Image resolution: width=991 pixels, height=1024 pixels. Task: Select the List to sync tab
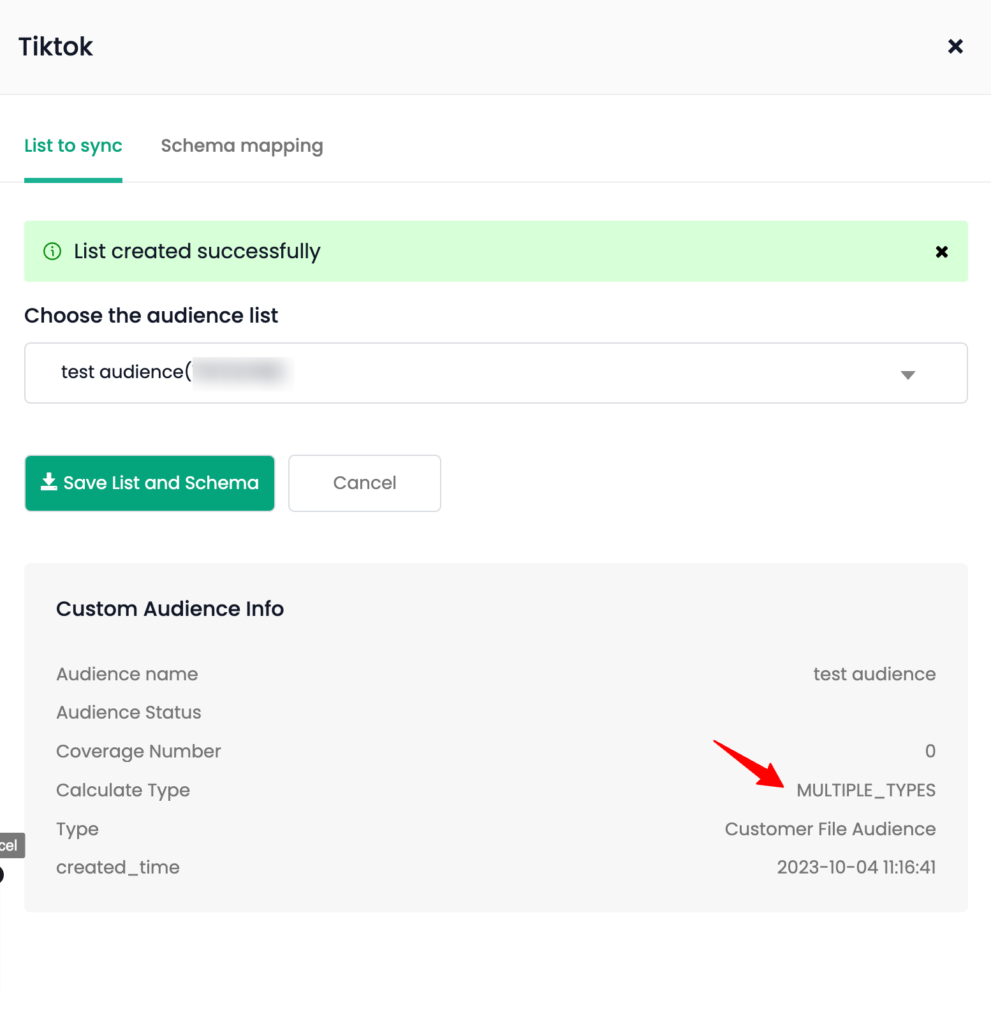73,146
